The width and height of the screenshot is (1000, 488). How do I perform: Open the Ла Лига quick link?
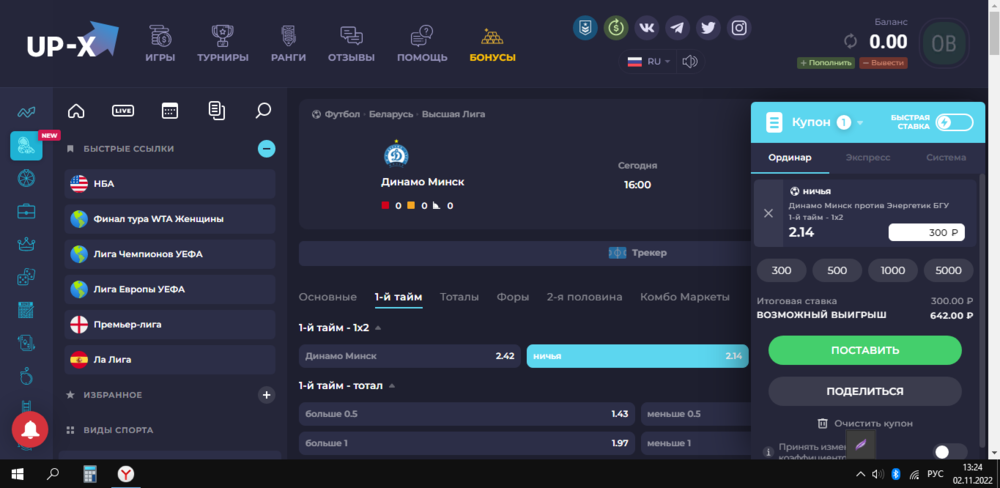[x=170, y=360]
